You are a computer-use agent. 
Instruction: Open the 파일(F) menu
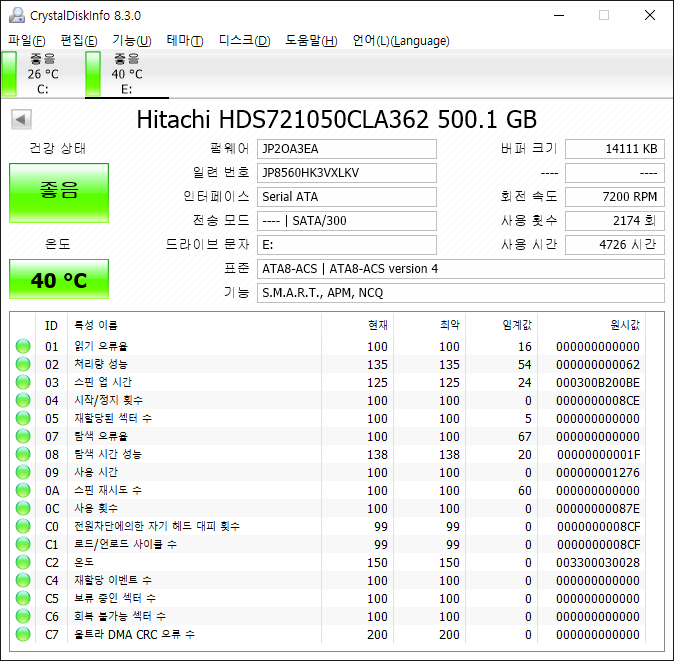[27, 41]
